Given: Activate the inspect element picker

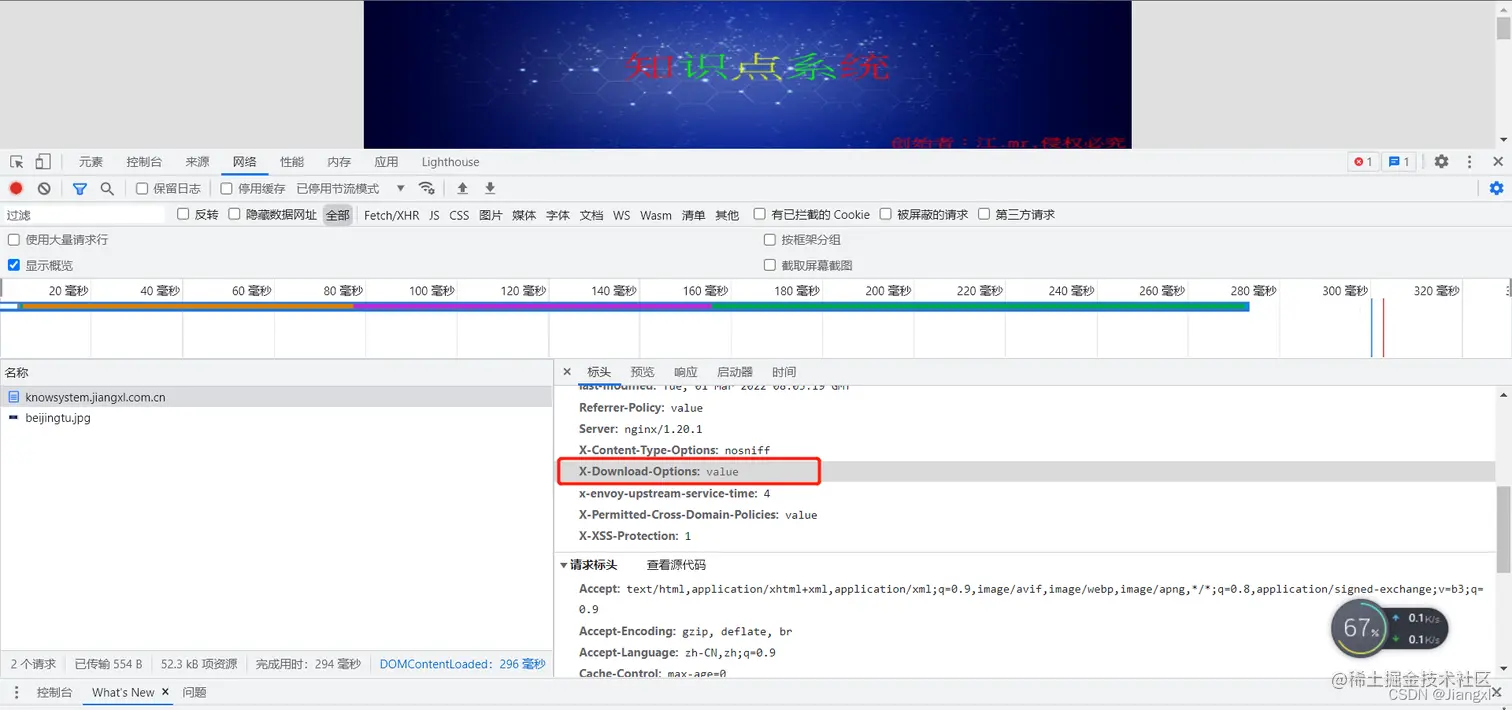Looking at the screenshot, I should pos(16,161).
